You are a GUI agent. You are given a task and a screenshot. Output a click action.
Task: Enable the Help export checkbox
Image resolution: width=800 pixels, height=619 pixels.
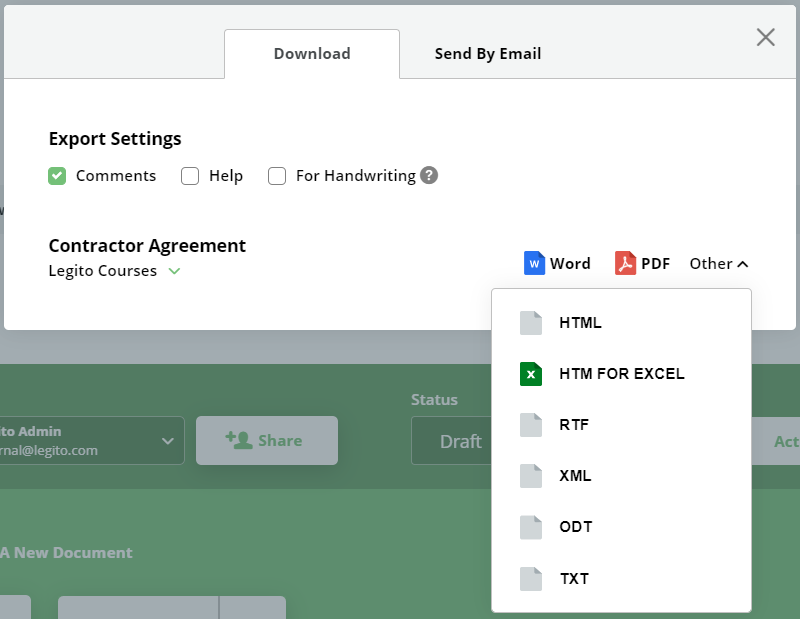coord(190,176)
